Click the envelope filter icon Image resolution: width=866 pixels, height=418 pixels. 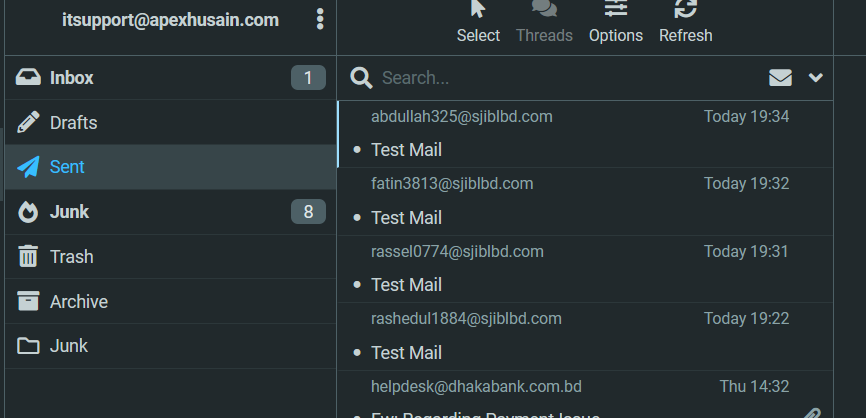tap(781, 78)
